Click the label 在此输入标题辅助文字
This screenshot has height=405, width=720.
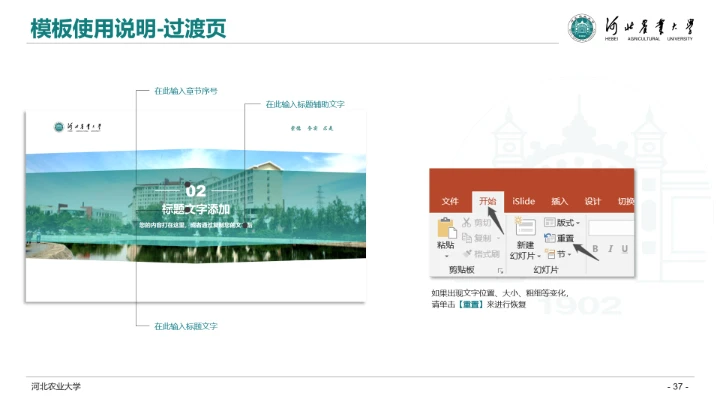(x=305, y=104)
